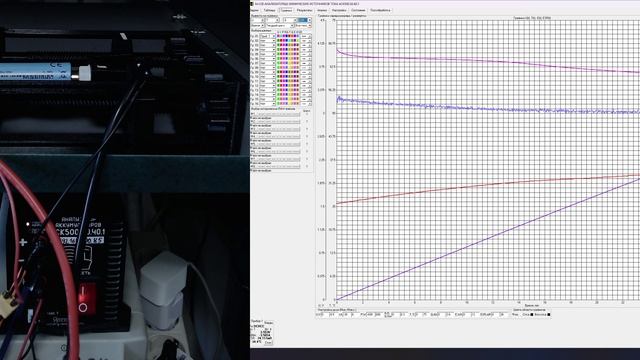The image size is (640, 360).
Task: Open right-side line dropdown in Гр. 08 row
Action: [306, 67]
